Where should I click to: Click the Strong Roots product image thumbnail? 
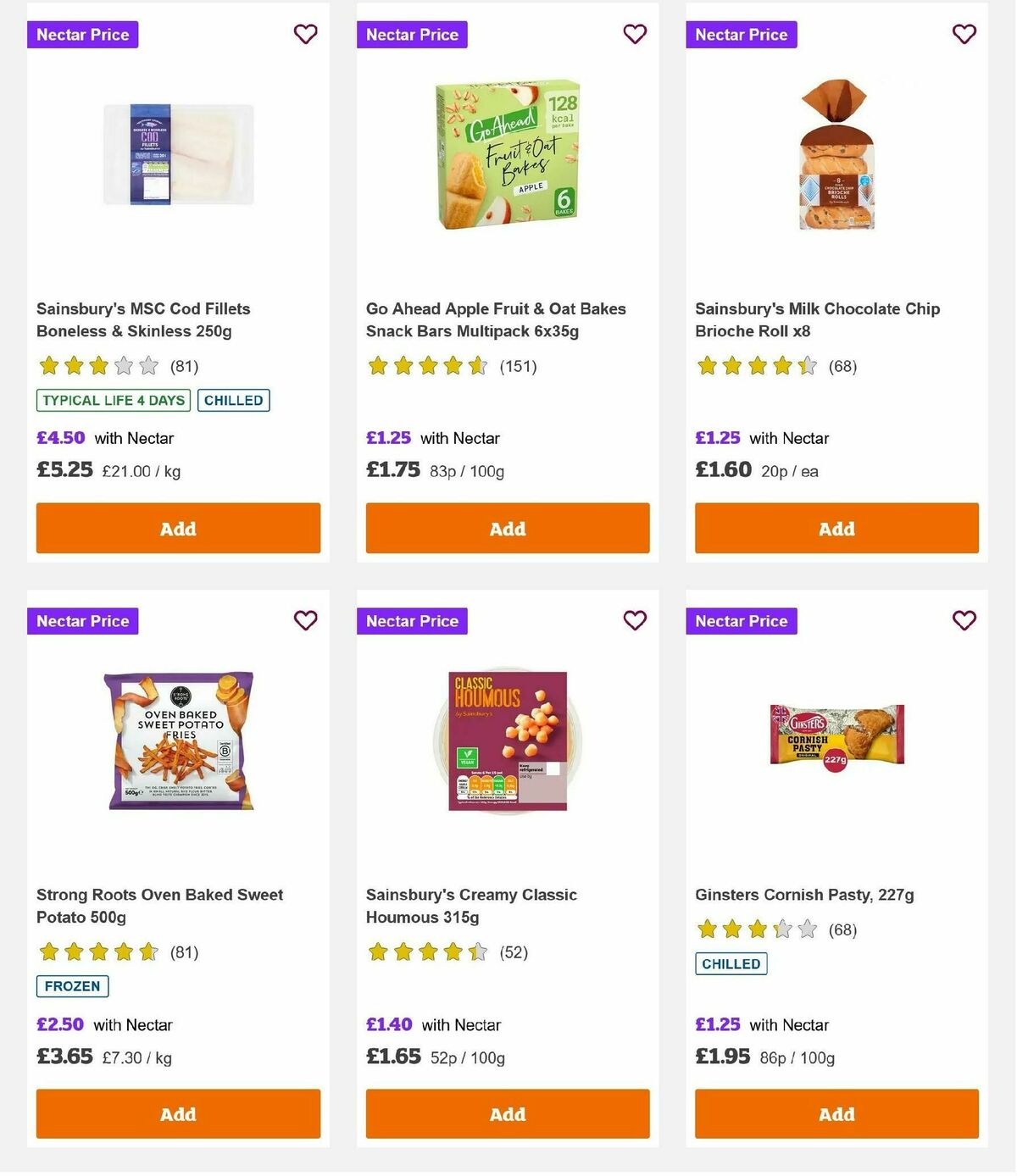click(178, 736)
